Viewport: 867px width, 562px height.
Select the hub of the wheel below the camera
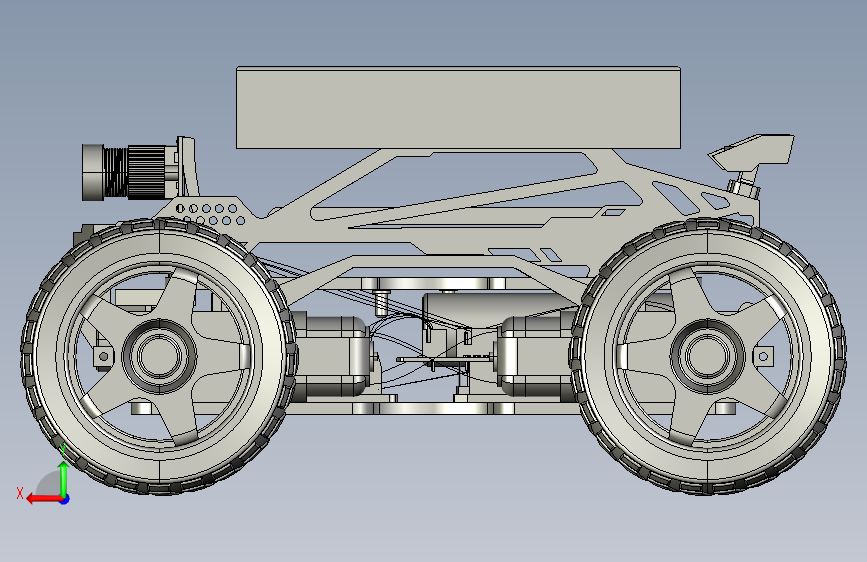[x=159, y=356]
